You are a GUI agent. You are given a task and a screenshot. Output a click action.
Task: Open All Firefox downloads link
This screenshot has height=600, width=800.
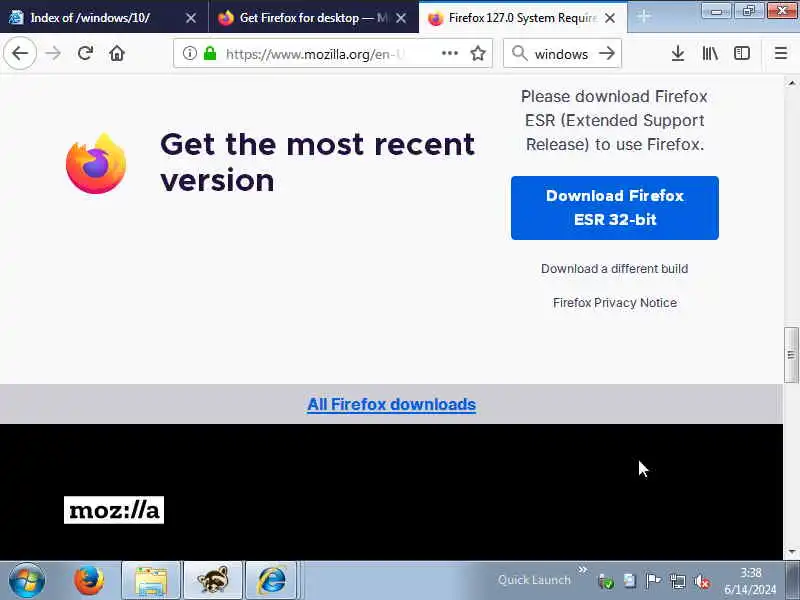(391, 404)
